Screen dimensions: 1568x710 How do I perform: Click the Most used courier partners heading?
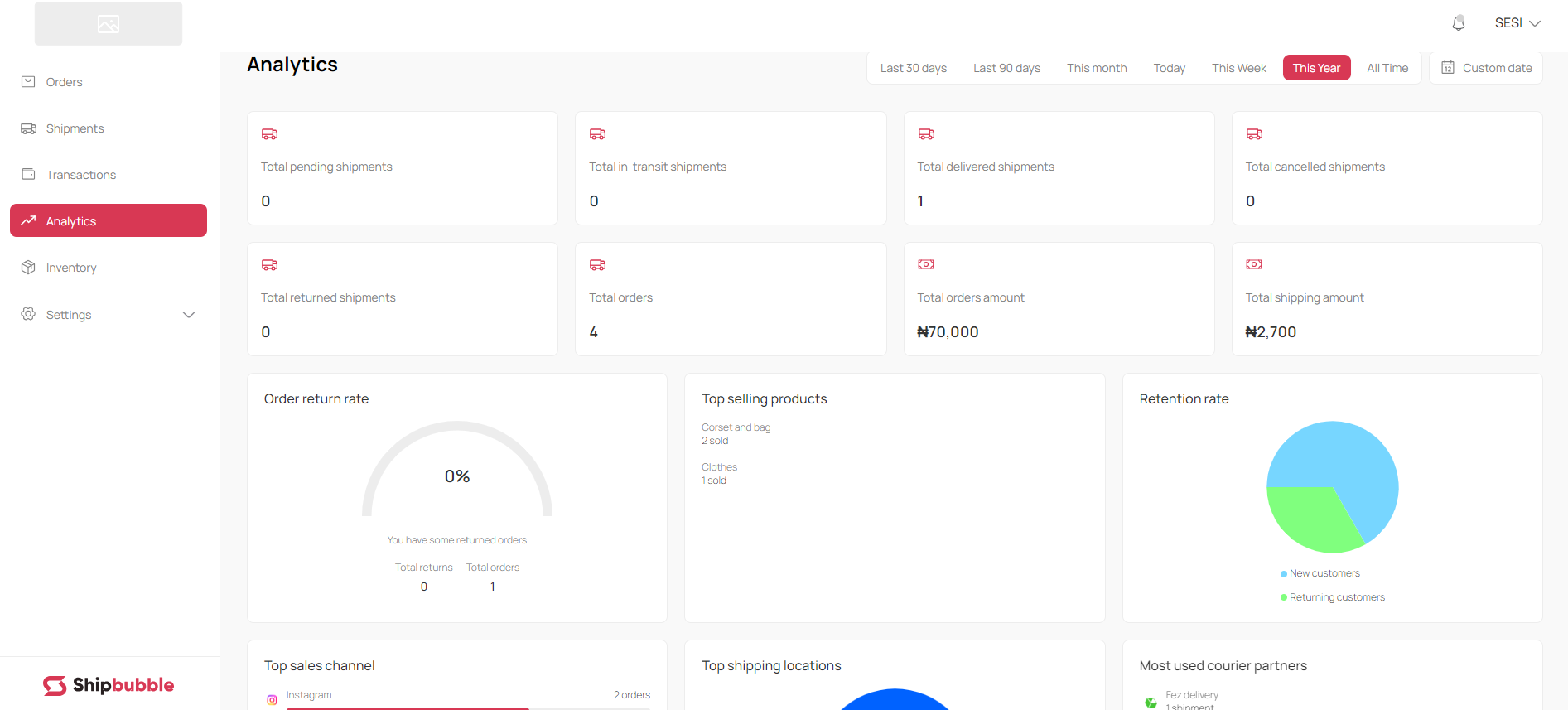click(x=1223, y=666)
